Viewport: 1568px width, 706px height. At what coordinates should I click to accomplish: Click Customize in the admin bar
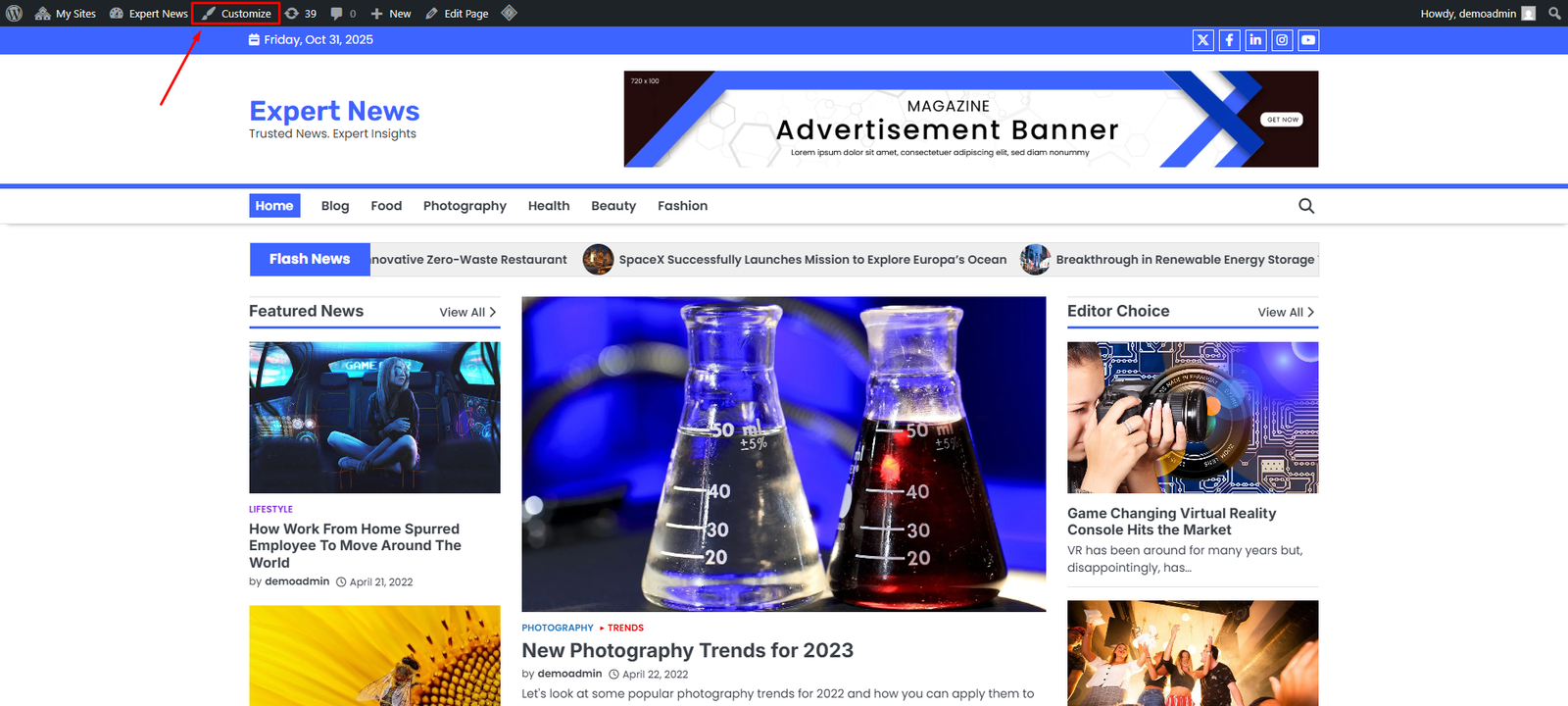(x=236, y=14)
